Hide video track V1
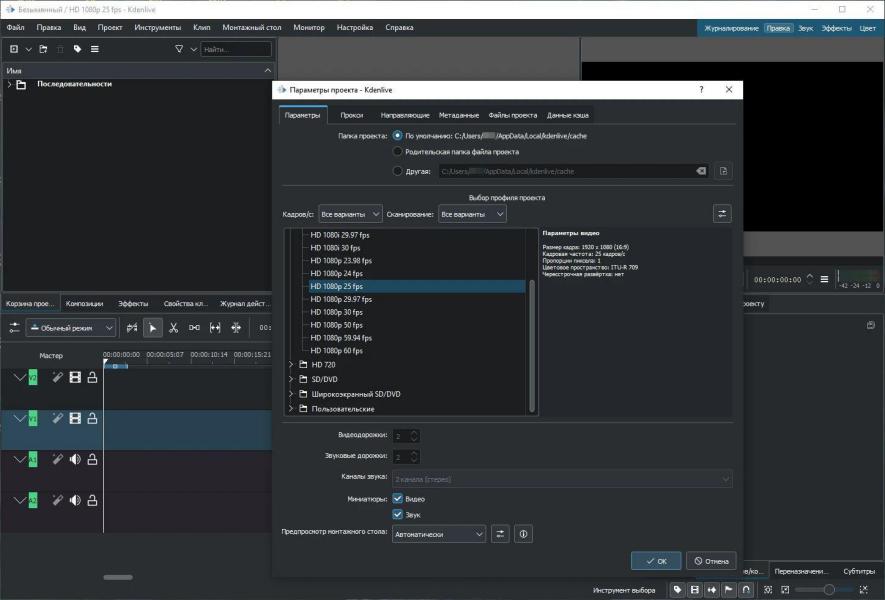 tap(75, 418)
